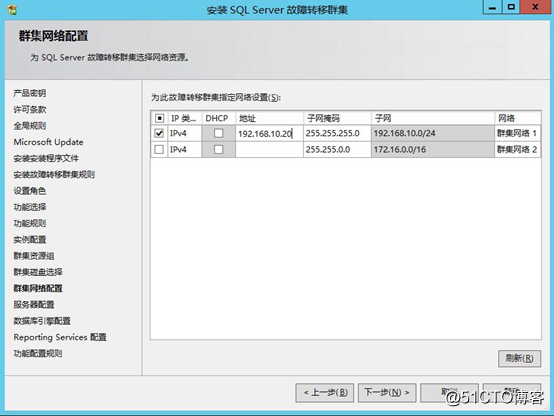
Task: Select the Reporting Services 配置 step
Action: click(x=60, y=337)
